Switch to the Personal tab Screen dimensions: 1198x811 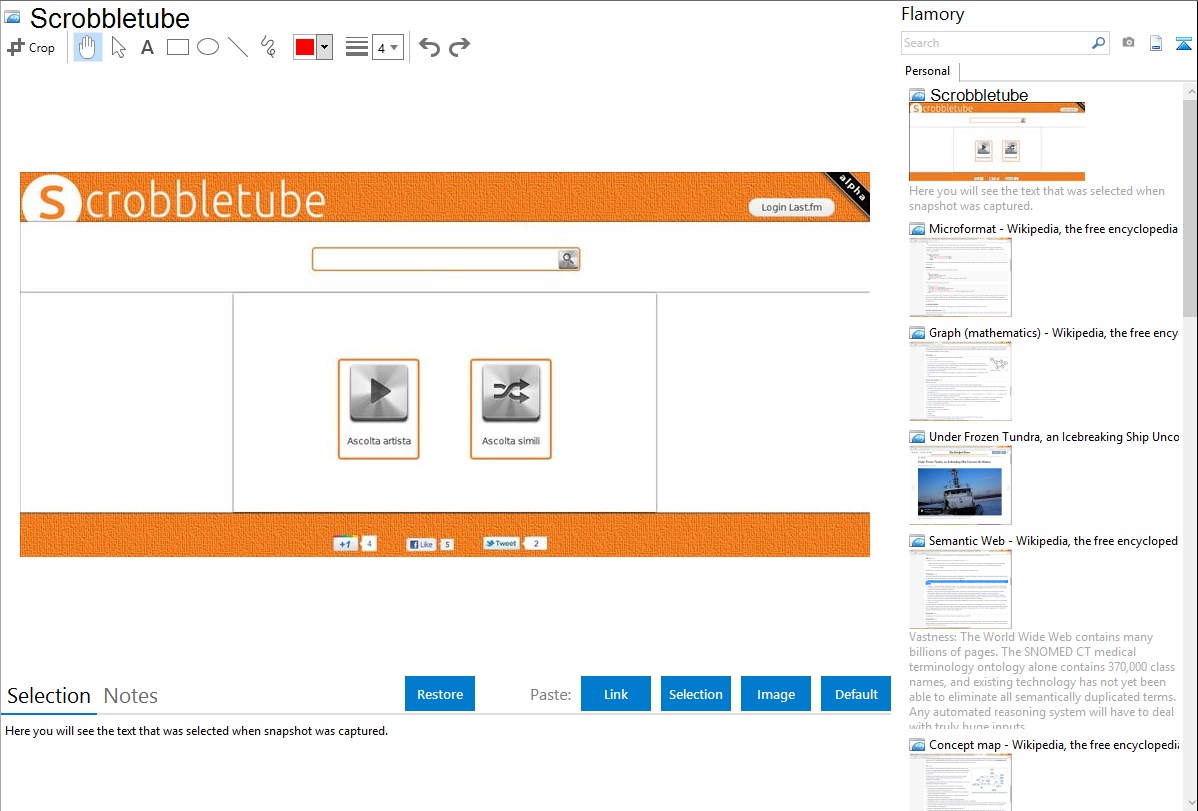pos(928,71)
